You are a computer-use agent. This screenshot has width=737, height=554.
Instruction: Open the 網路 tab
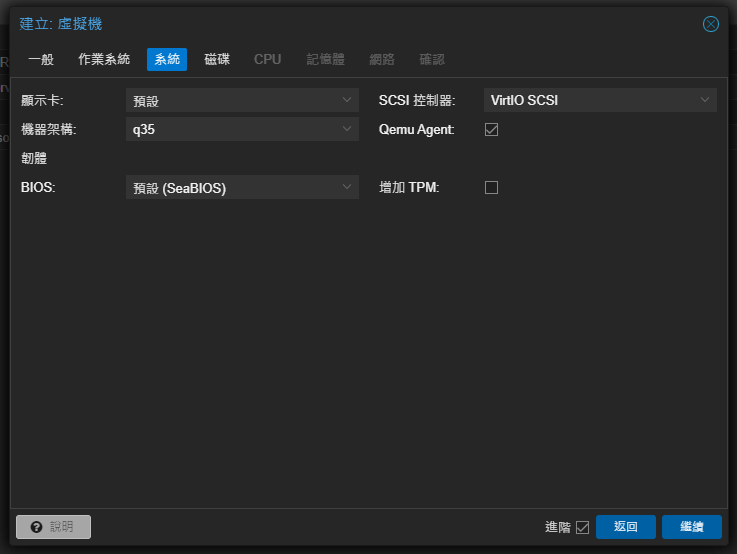382,59
